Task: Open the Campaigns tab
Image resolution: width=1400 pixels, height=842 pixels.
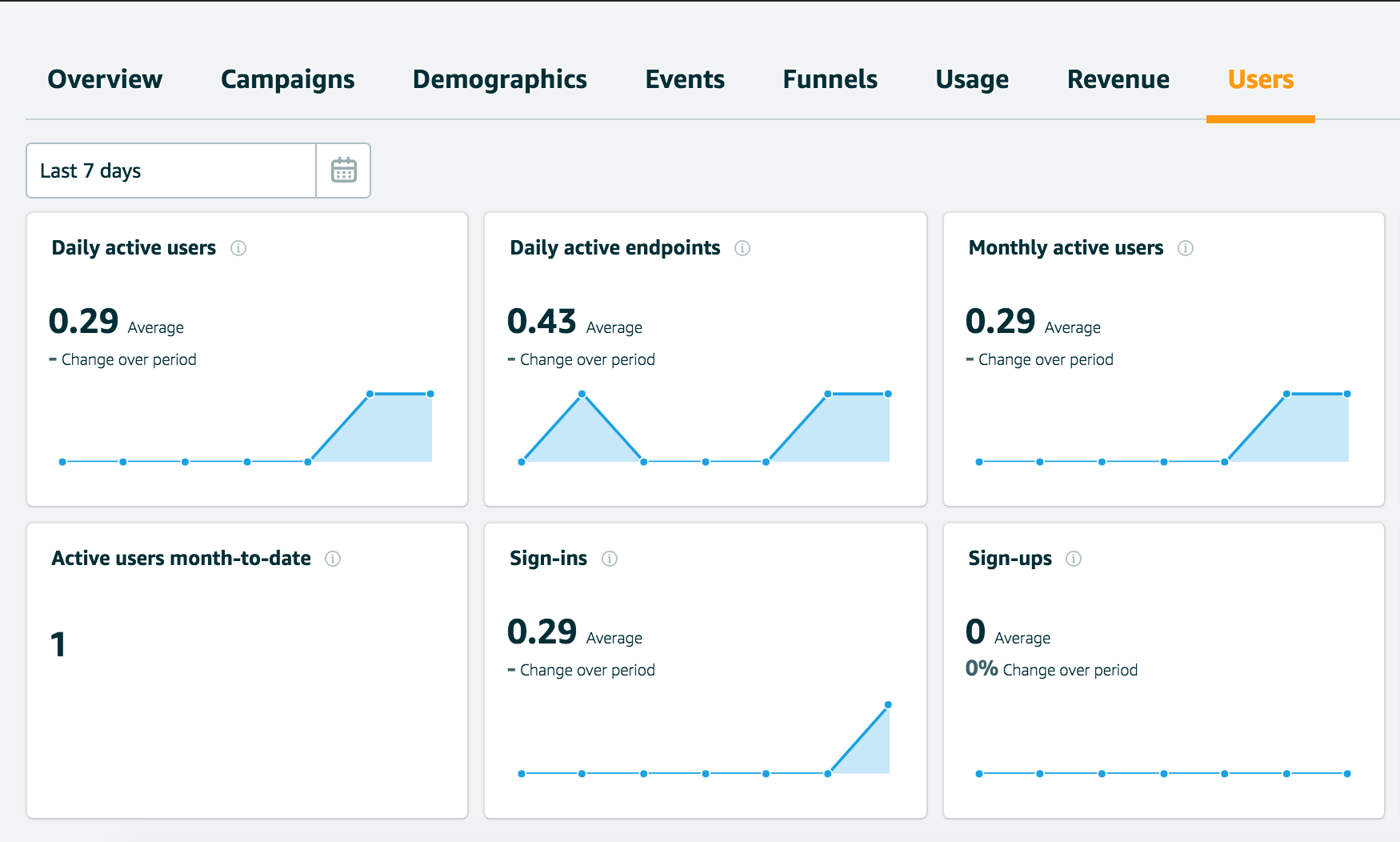Action: coord(288,79)
